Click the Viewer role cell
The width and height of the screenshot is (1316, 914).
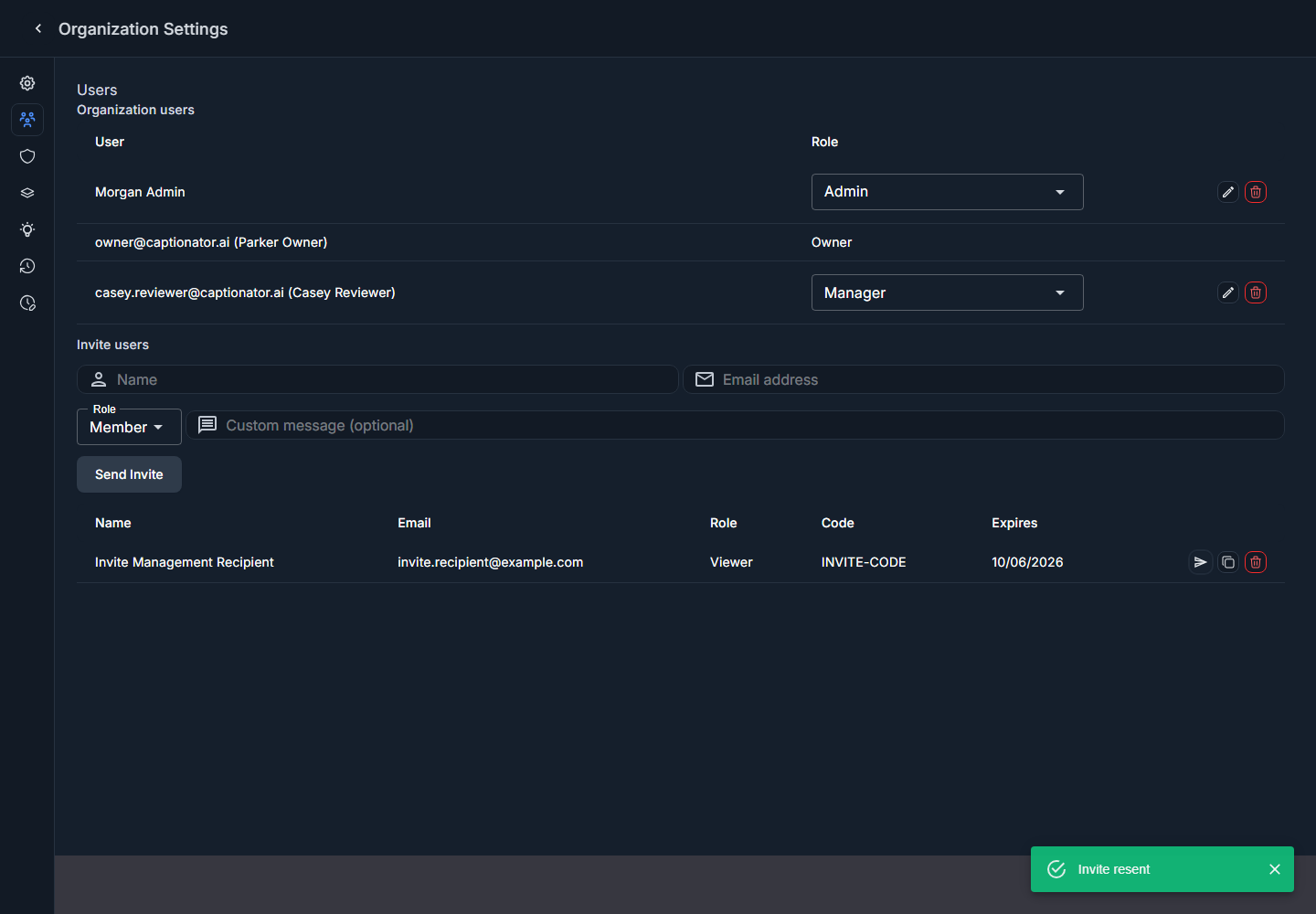tap(731, 562)
